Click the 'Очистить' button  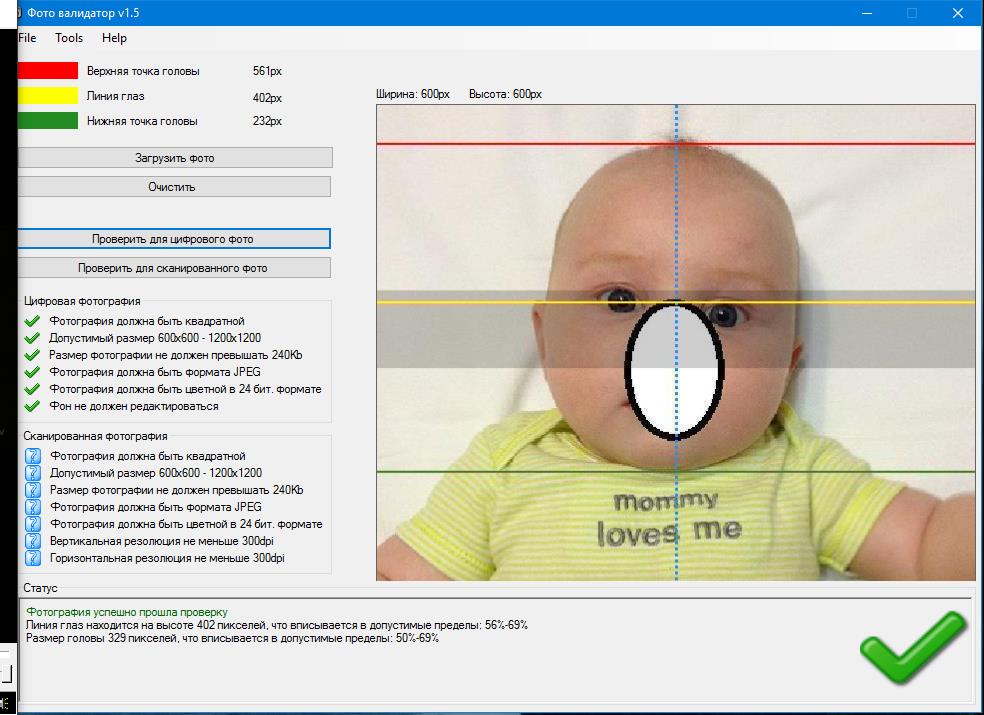[173, 186]
